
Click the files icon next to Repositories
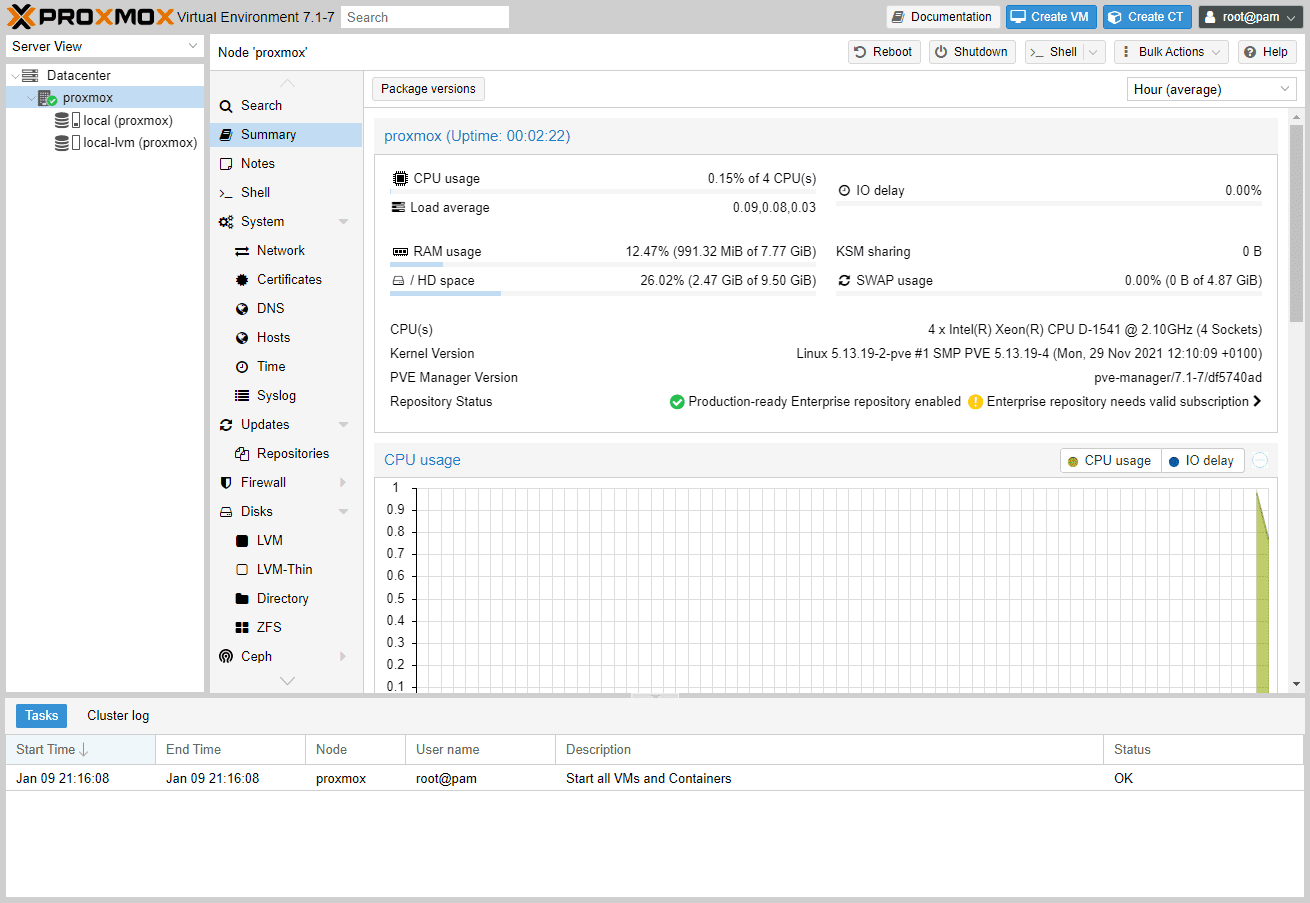[242, 454]
